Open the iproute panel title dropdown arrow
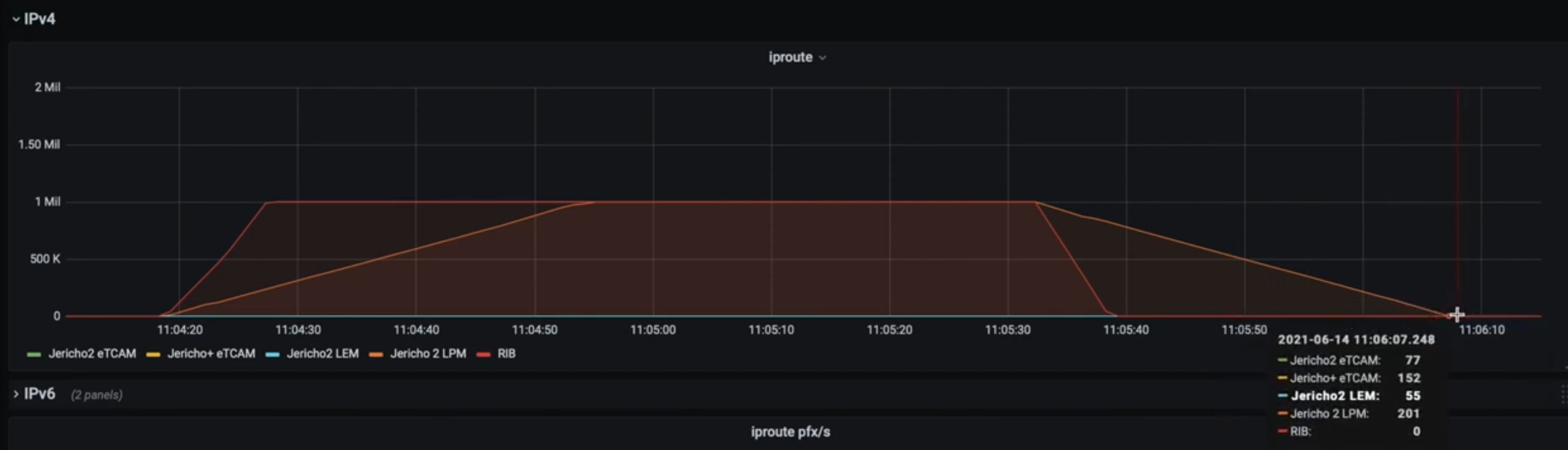The width and height of the screenshot is (1568, 450). [x=823, y=58]
